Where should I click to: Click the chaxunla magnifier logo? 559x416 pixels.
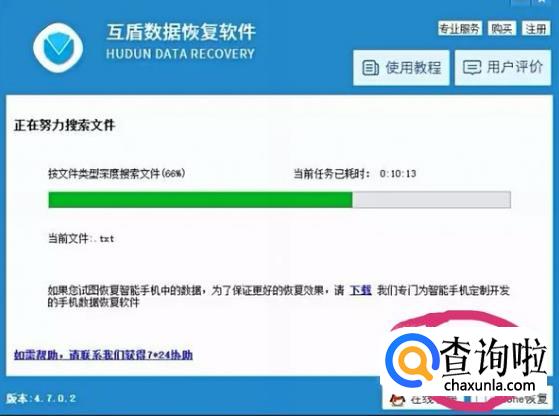tap(412, 359)
